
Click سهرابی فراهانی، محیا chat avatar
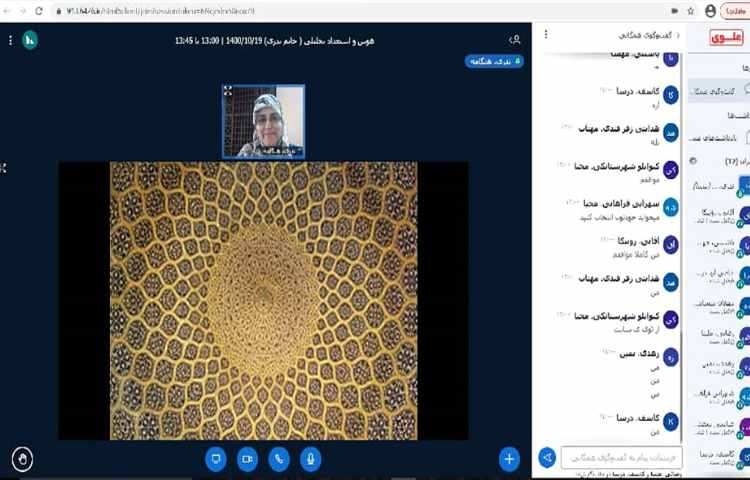[671, 207]
